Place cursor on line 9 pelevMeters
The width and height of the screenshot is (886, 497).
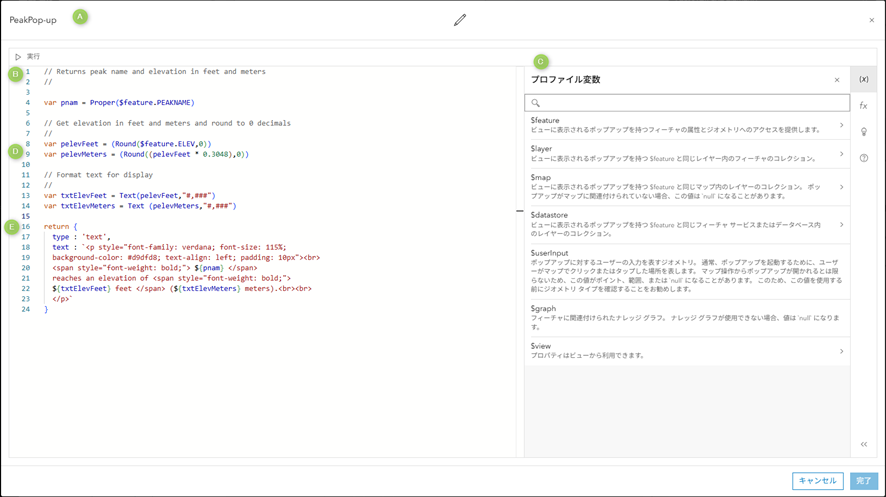click(x=146, y=154)
